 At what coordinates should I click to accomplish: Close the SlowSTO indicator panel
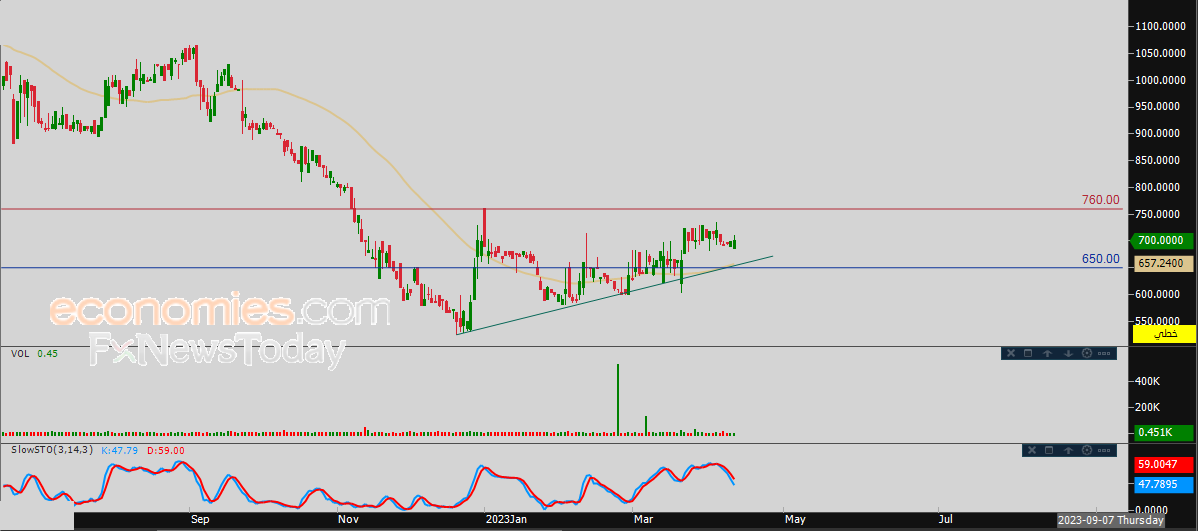click(1033, 451)
